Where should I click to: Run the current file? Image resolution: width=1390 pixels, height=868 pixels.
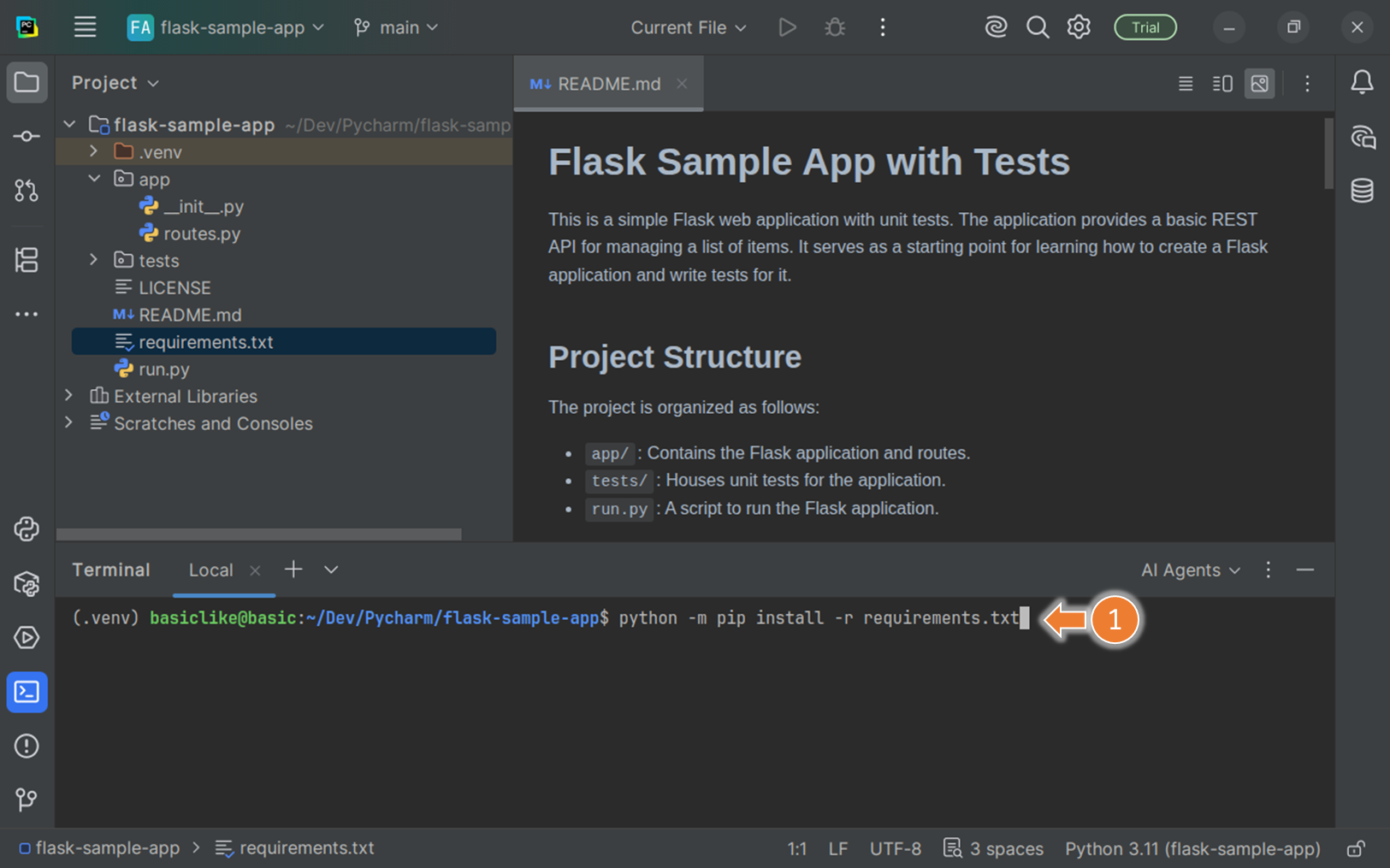787,27
